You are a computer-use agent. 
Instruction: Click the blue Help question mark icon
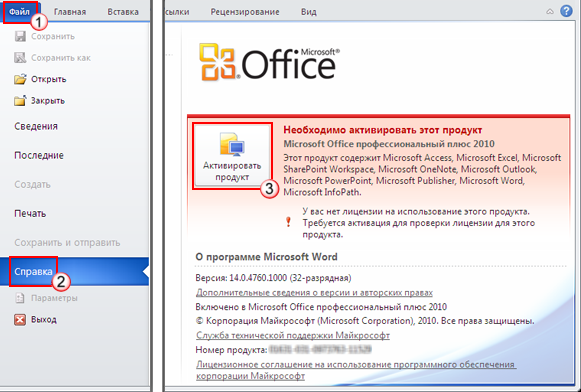tap(566, 11)
